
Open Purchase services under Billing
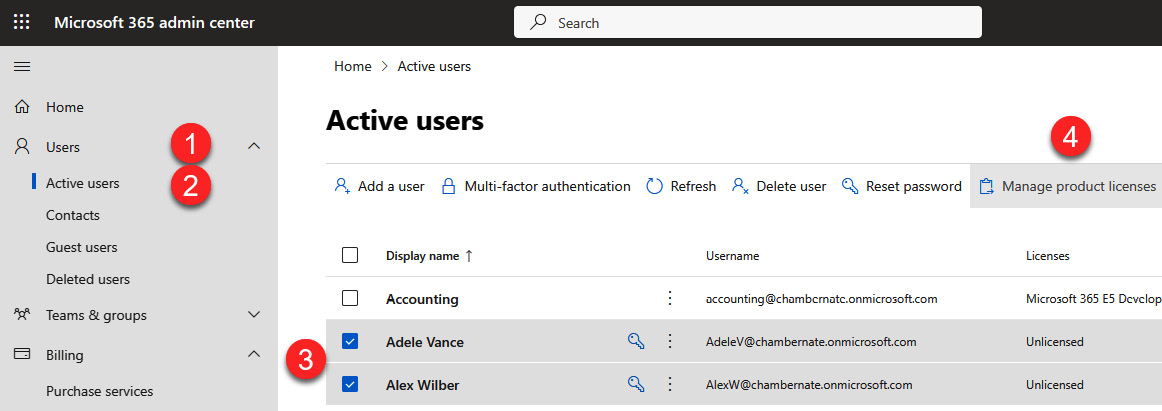point(99,391)
